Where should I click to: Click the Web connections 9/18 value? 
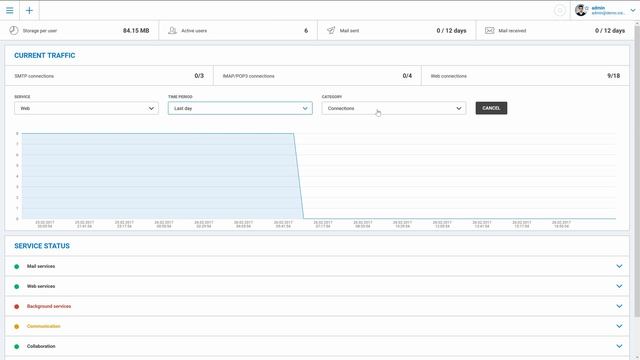pyautogui.click(x=613, y=76)
